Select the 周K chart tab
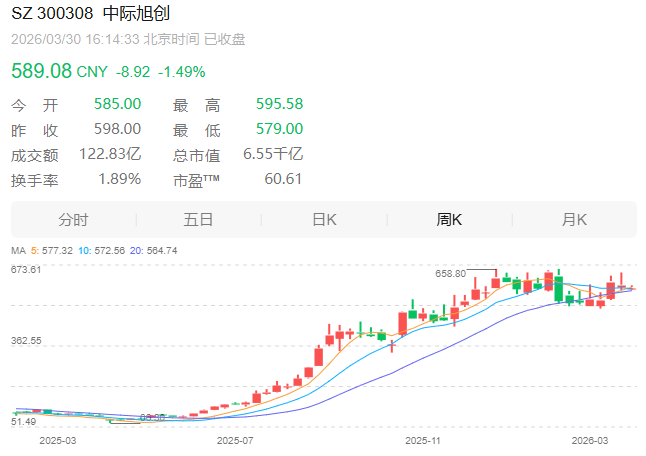This screenshot has height=456, width=646. tap(449, 220)
